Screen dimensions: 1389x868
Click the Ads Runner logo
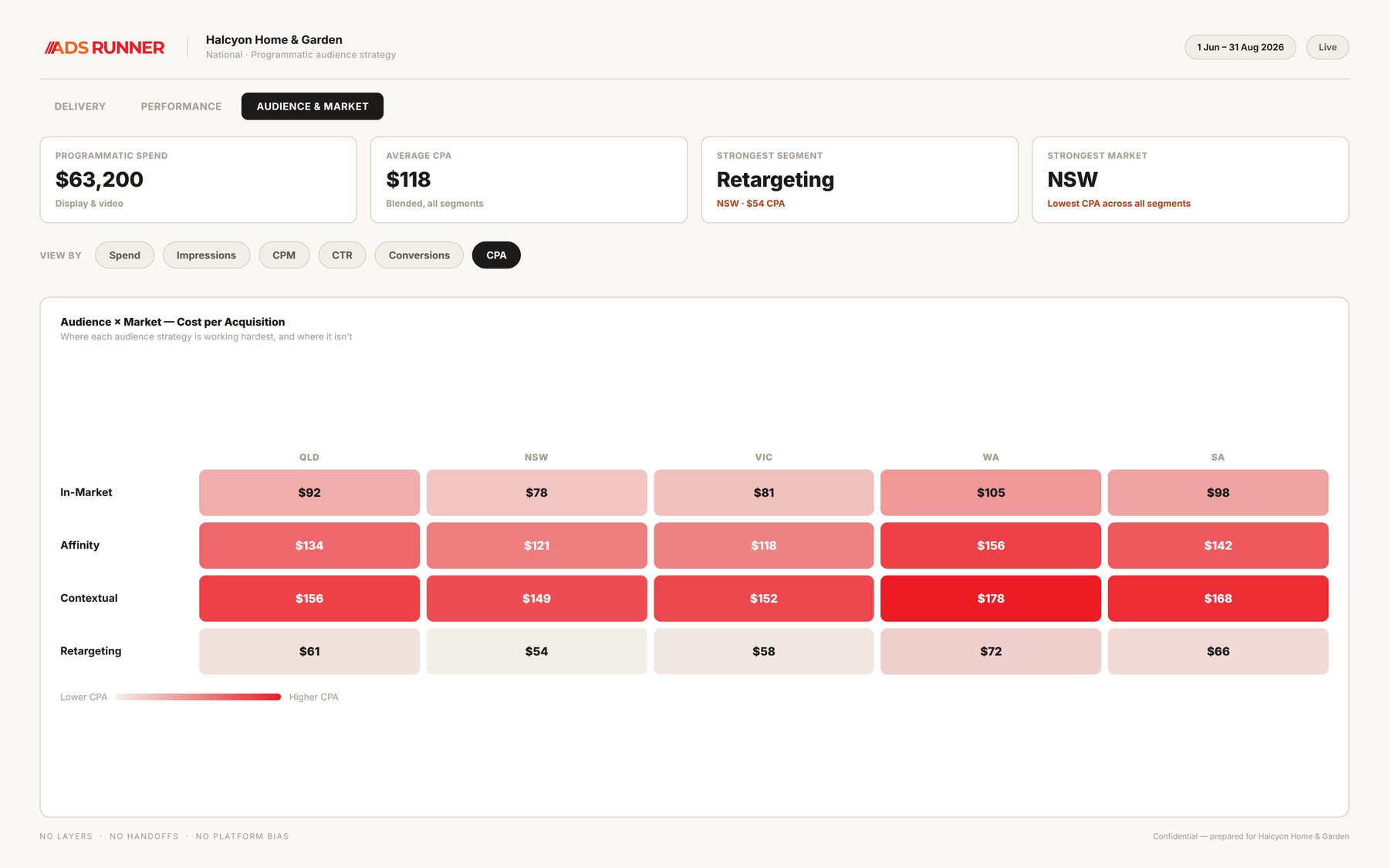(104, 48)
